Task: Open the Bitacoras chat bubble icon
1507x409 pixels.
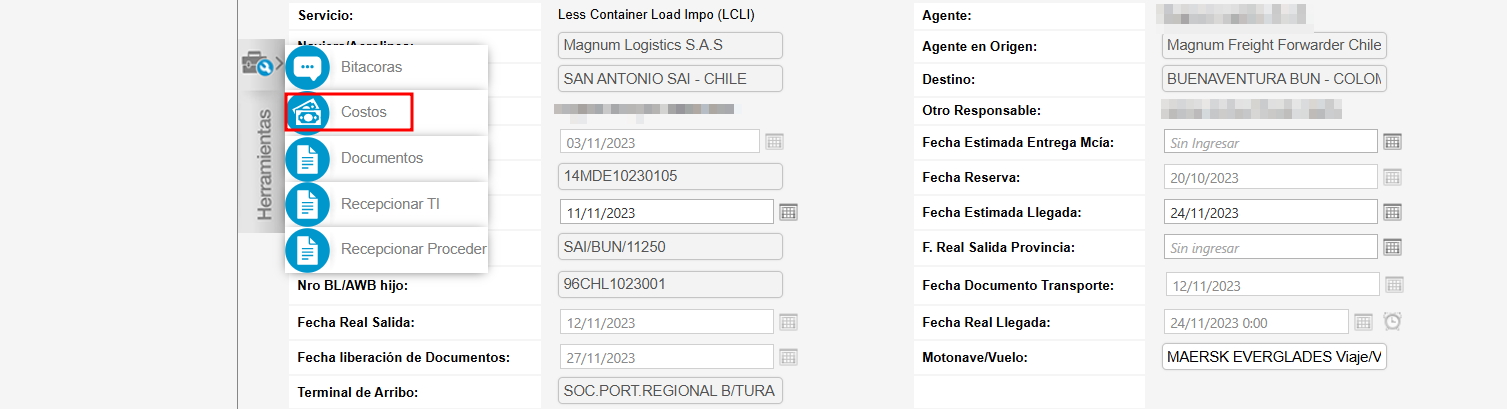Action: tap(307, 67)
